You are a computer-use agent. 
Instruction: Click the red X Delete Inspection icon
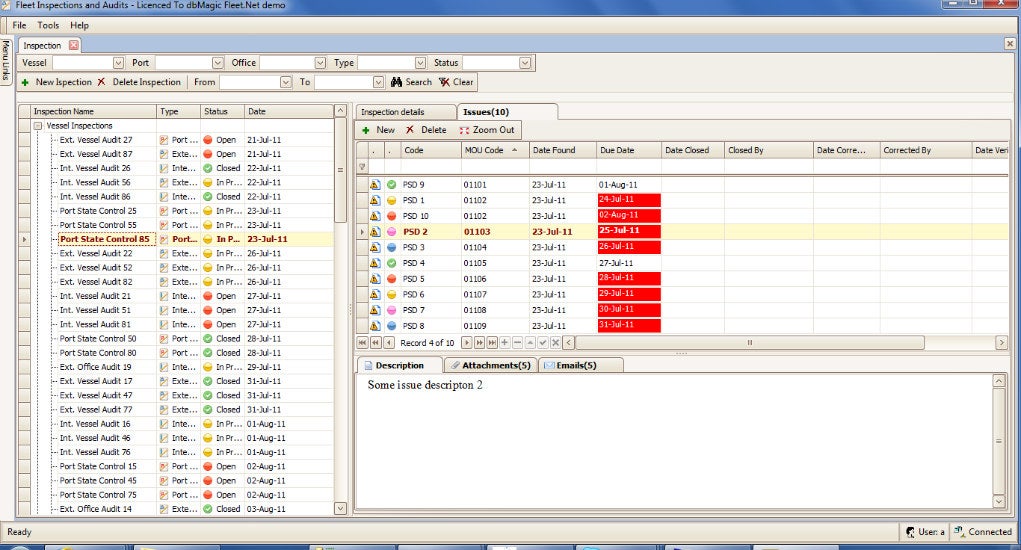tap(101, 82)
